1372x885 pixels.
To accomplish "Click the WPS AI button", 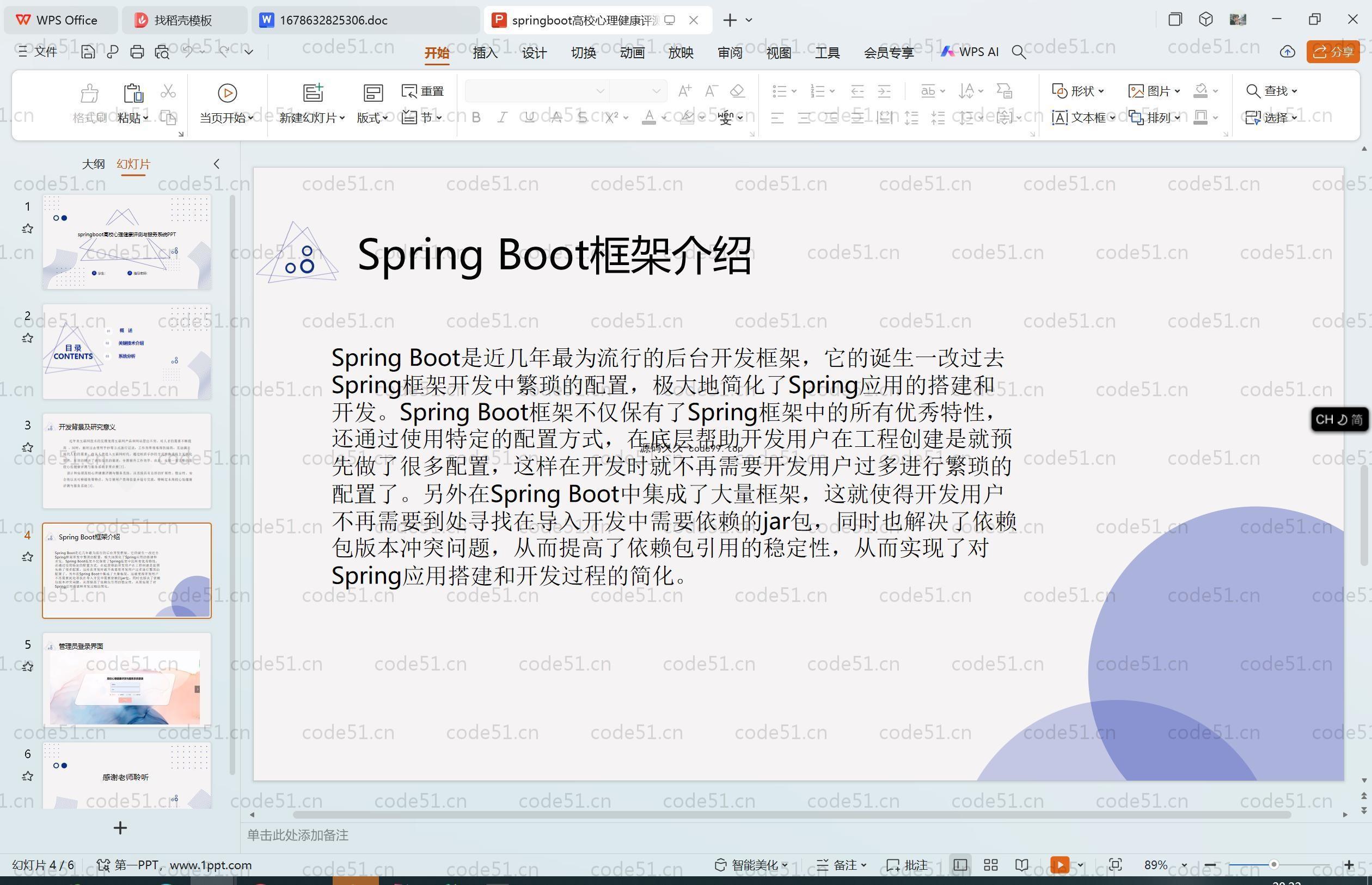I will coord(969,52).
